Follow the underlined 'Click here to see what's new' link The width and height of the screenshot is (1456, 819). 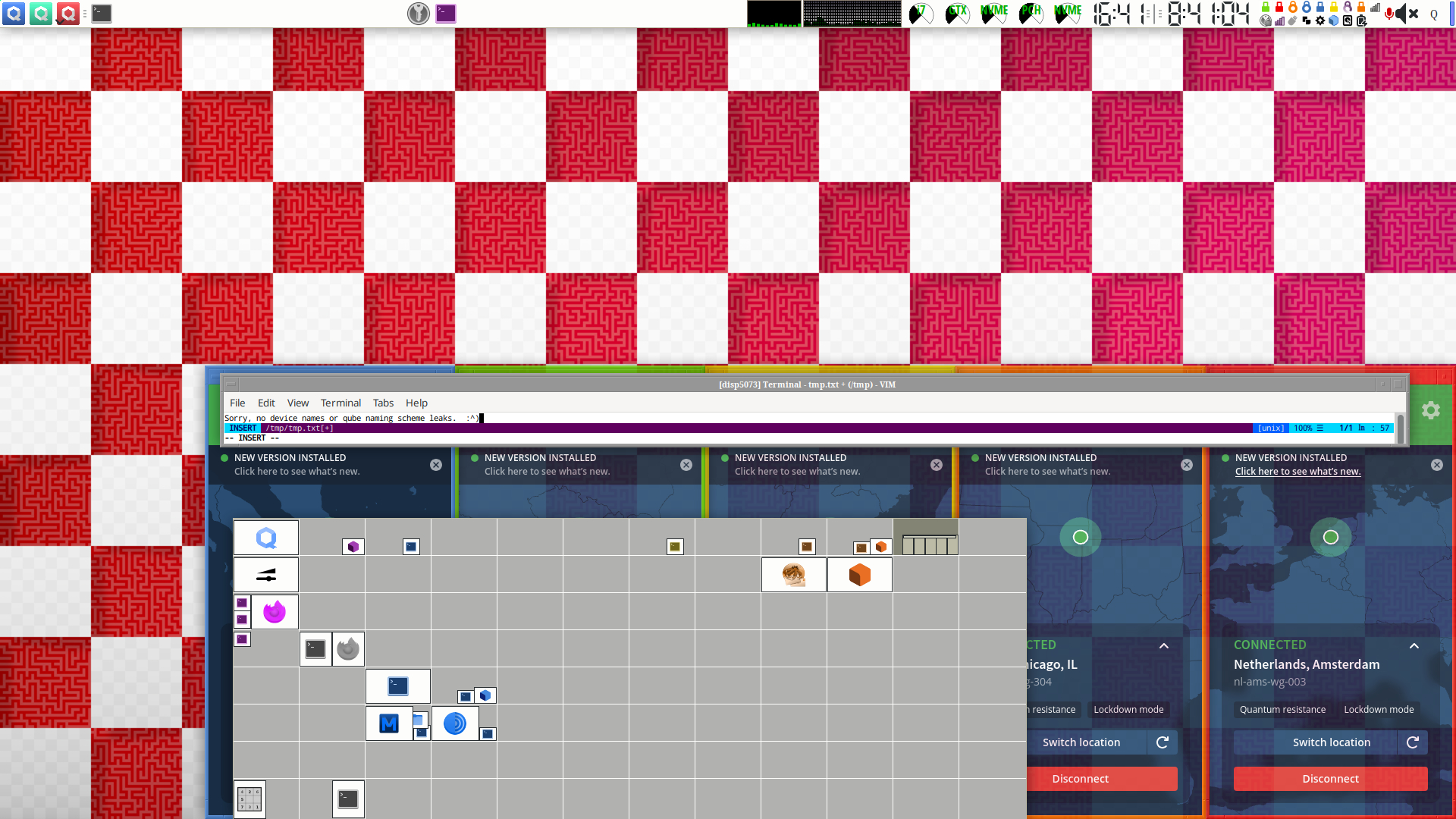coord(1298,472)
